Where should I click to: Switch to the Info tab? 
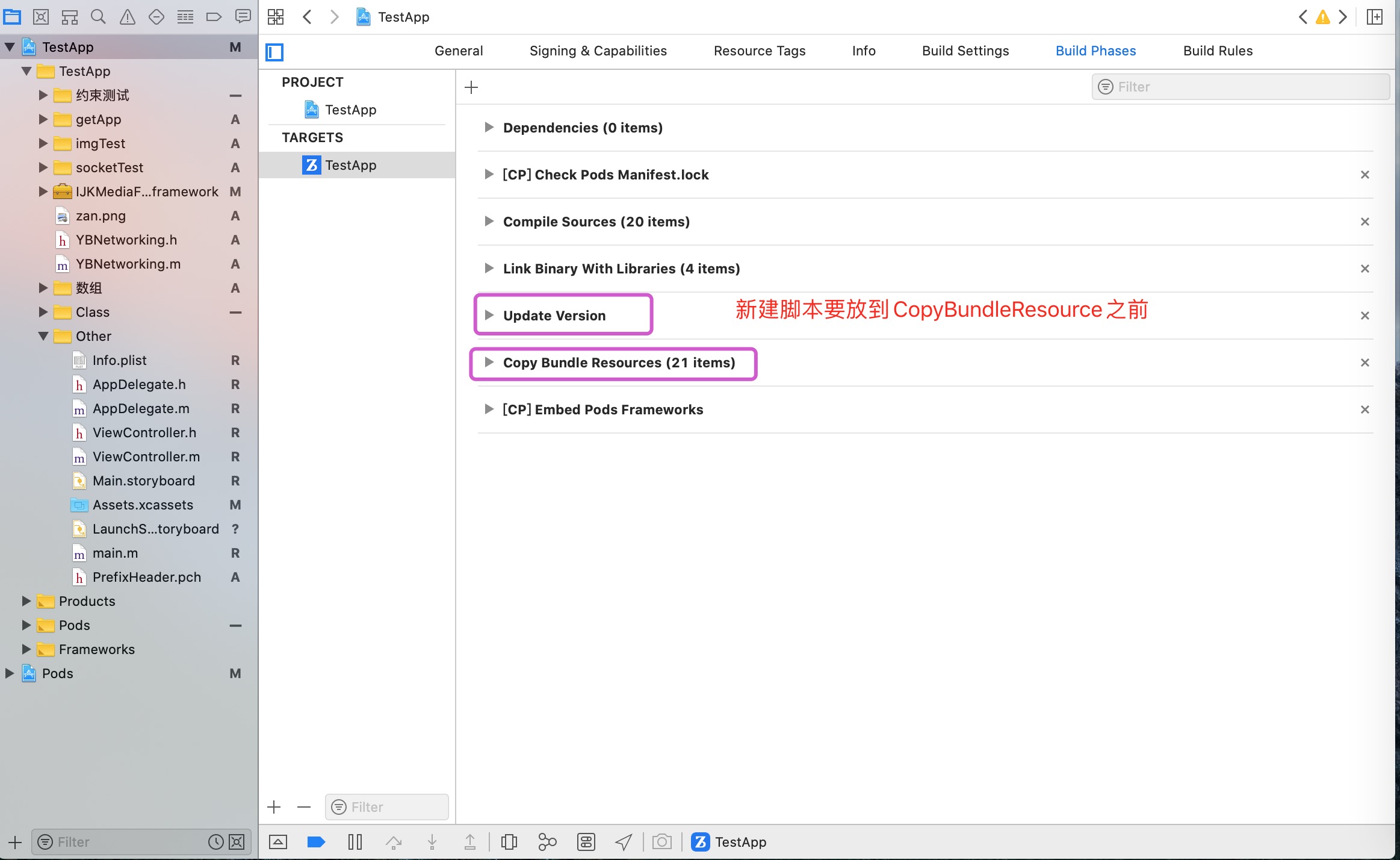click(864, 51)
